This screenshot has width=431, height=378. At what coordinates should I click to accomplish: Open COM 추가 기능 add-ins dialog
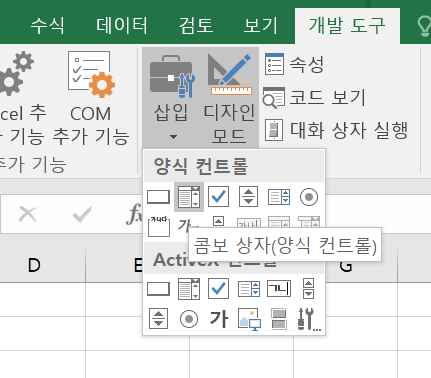[91, 98]
